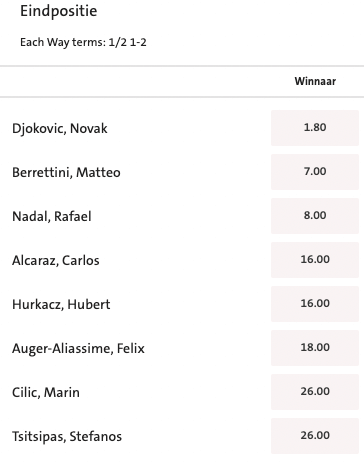Screen dimensions: 364x464
Task: Click the Berrettini, Matteo player name
Action: (x=66, y=172)
